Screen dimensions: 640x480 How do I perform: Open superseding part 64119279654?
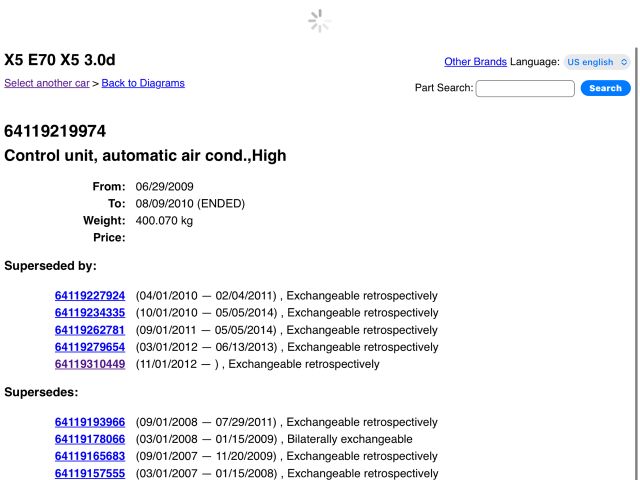coord(90,347)
